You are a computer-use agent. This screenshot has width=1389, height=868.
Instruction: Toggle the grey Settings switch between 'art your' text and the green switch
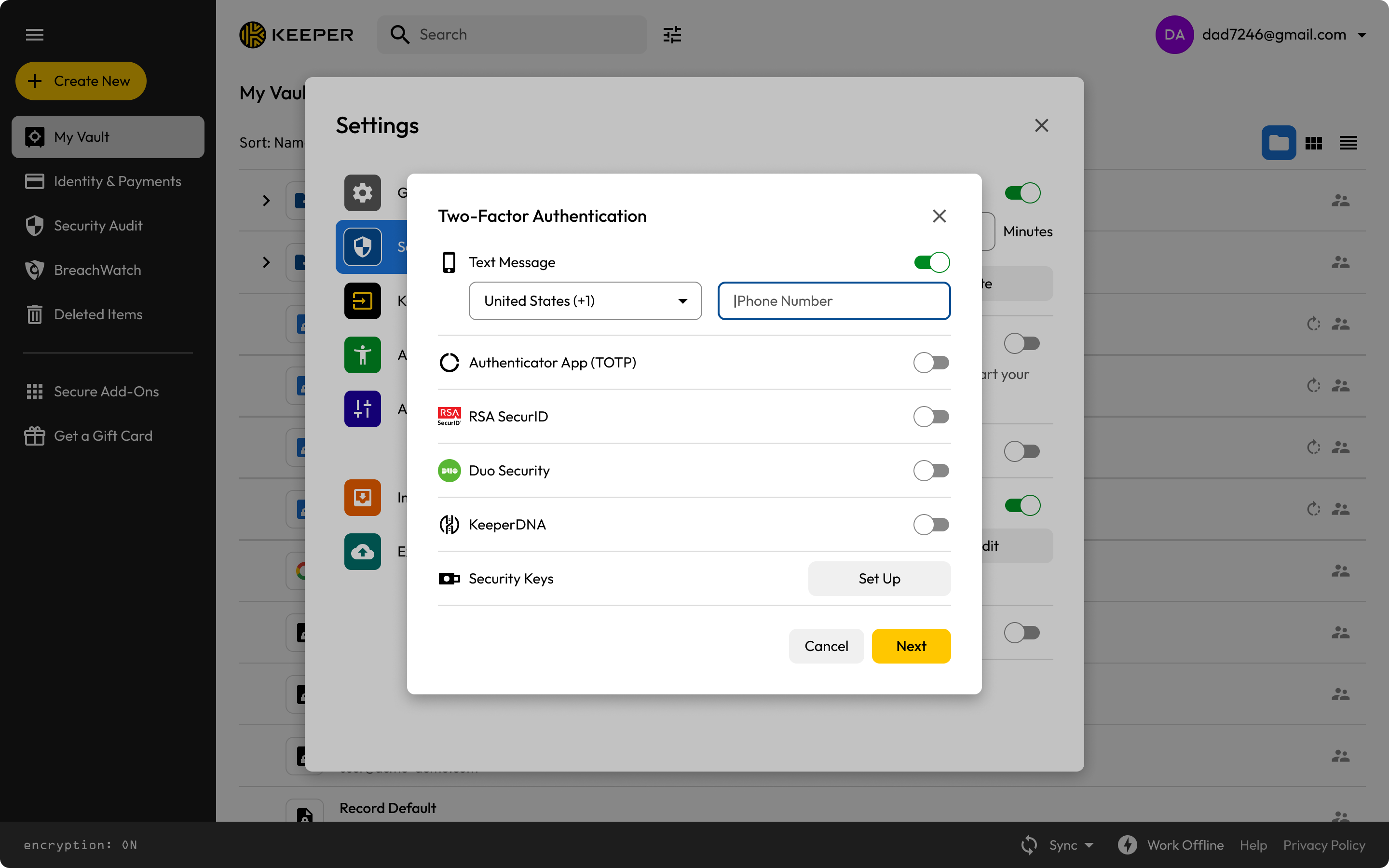pyautogui.click(x=1022, y=451)
